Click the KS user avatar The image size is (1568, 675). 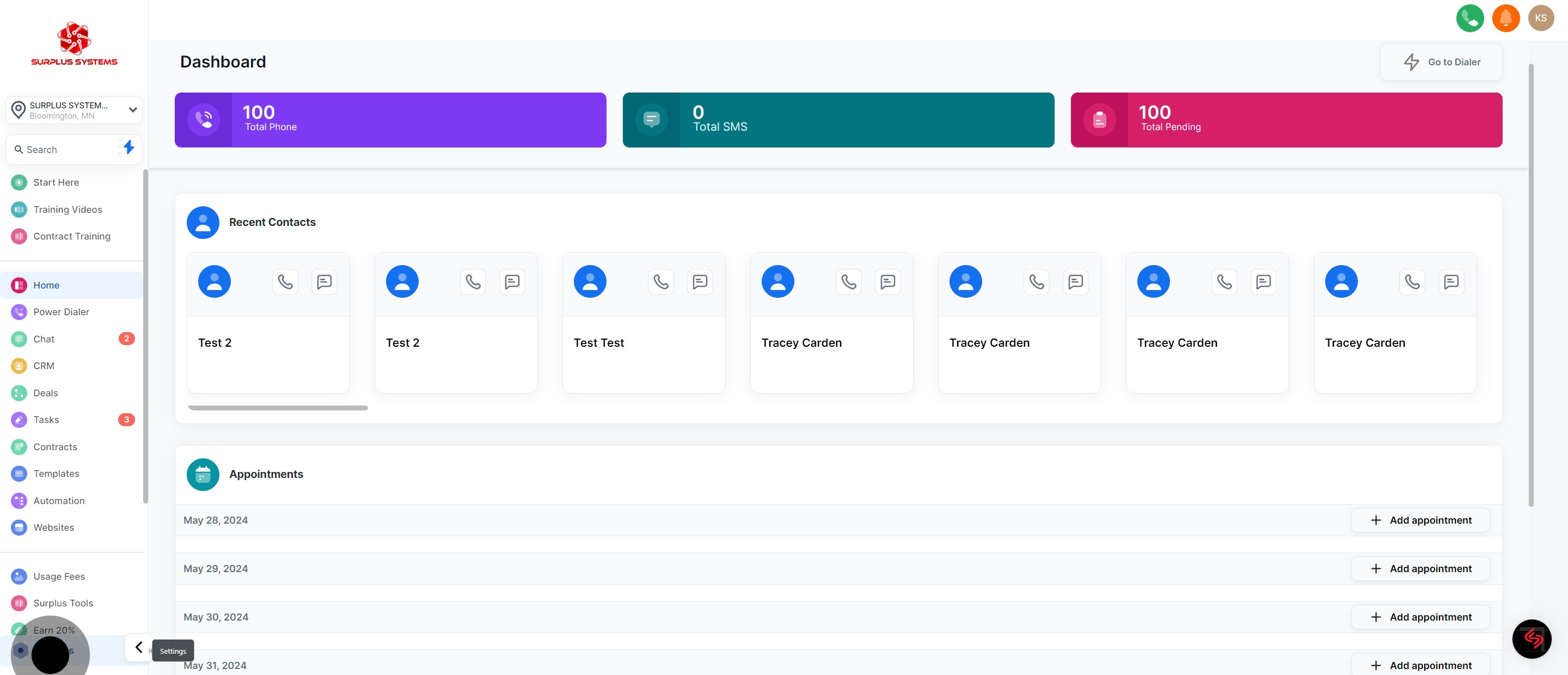point(1540,19)
